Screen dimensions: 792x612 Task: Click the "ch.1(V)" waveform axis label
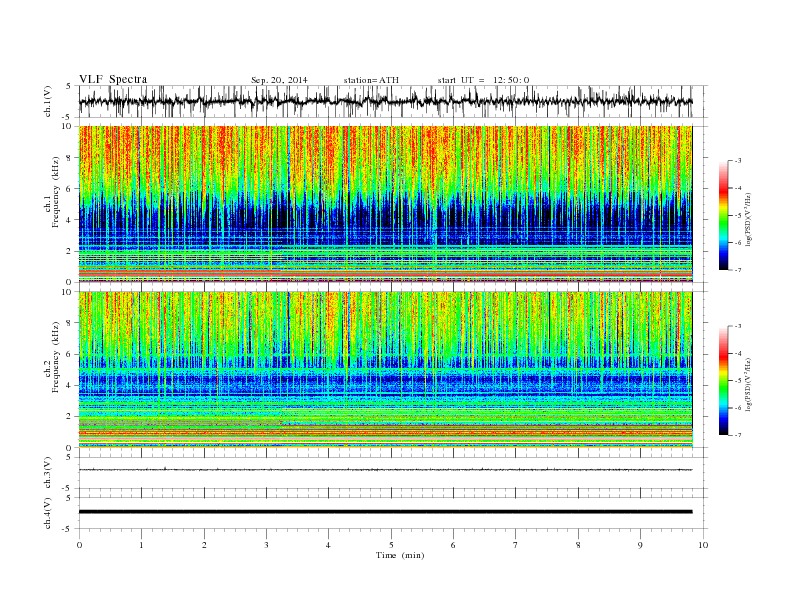48,101
